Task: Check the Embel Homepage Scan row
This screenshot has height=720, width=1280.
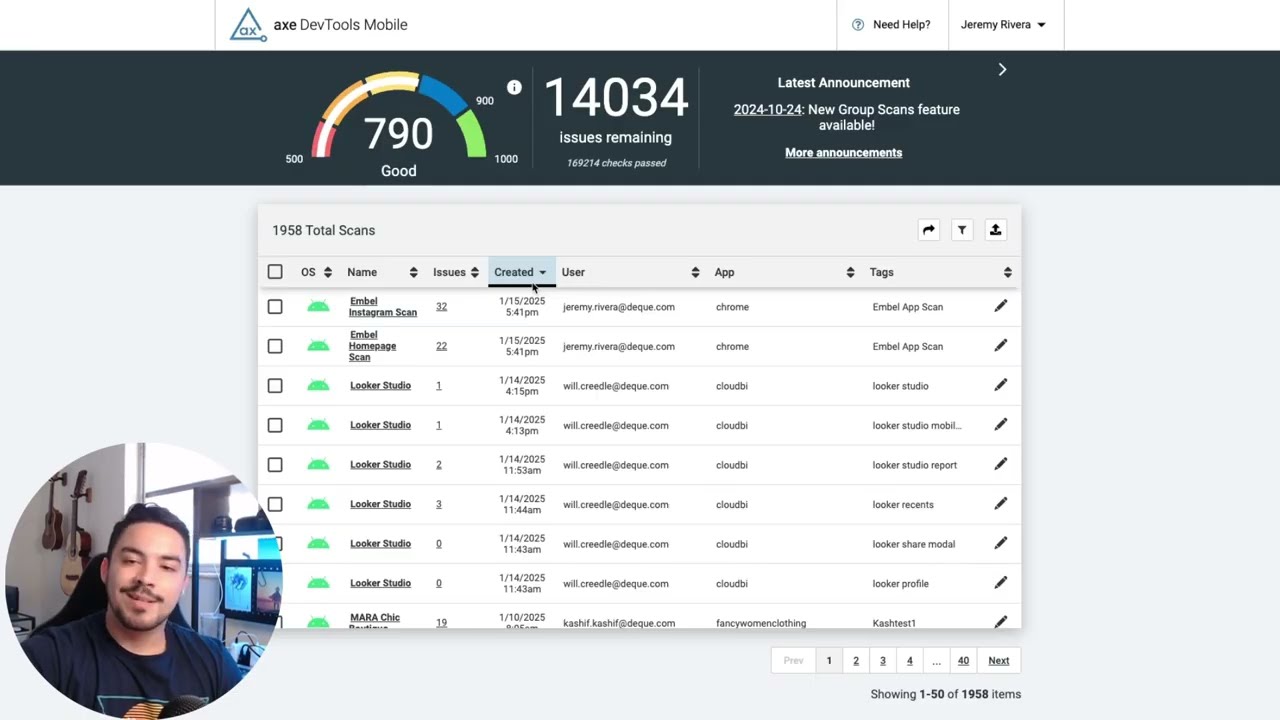Action: click(x=275, y=346)
